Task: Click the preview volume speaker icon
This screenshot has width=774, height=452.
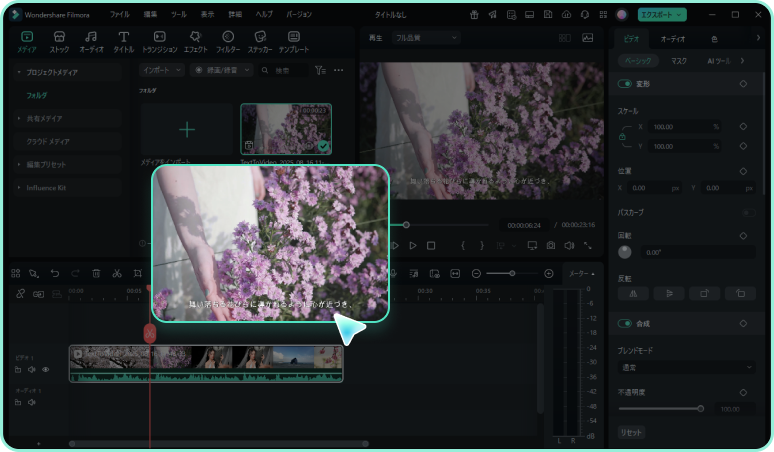Action: coord(569,245)
